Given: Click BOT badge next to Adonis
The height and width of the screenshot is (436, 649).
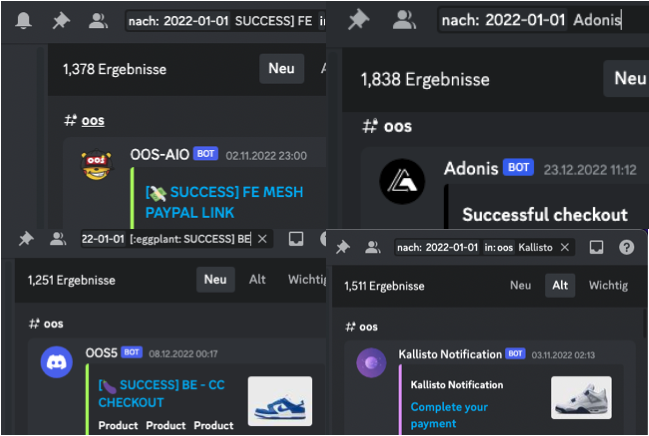Looking at the screenshot, I should click(518, 167).
